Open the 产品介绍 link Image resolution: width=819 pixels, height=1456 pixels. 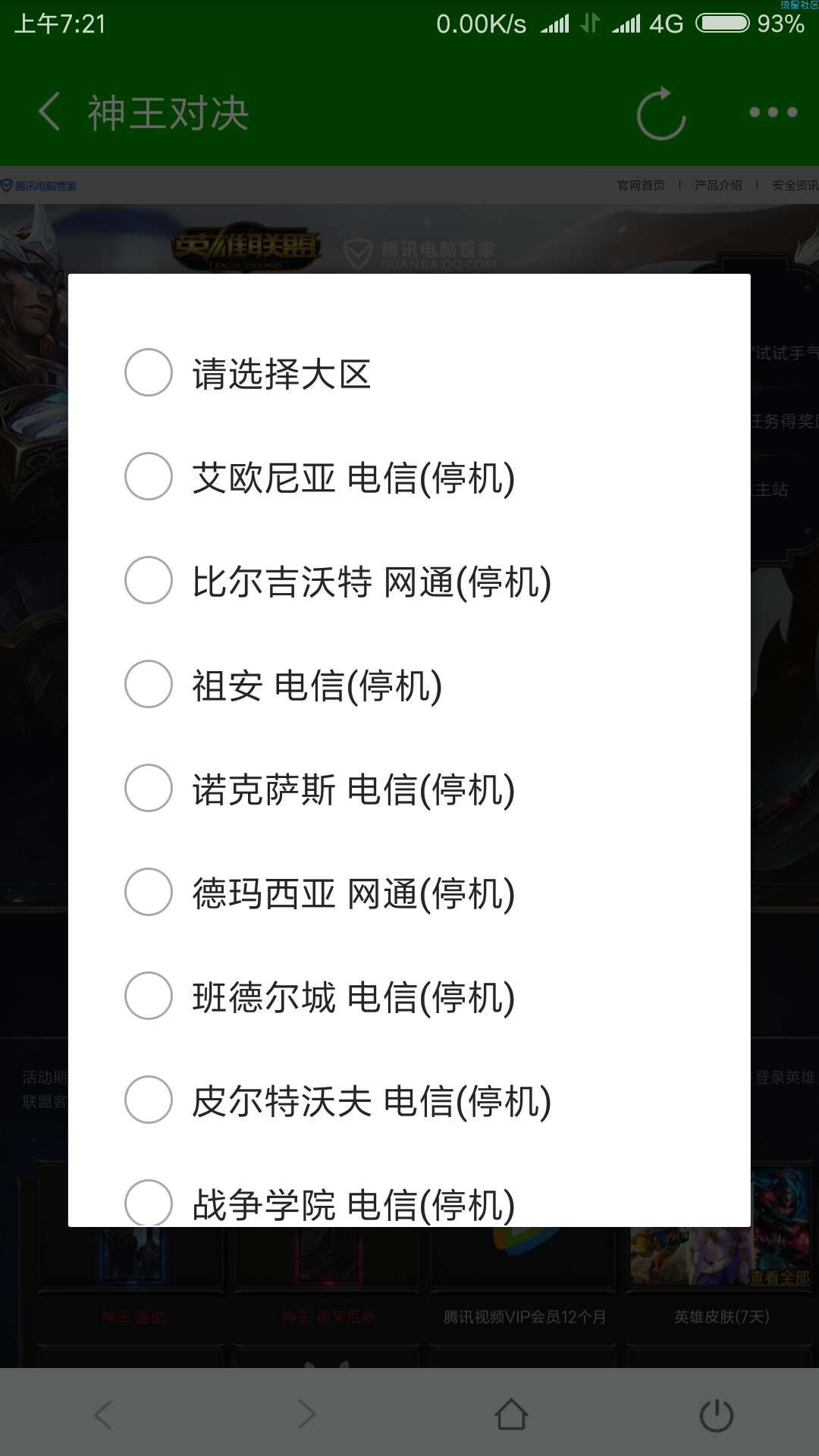(x=718, y=185)
